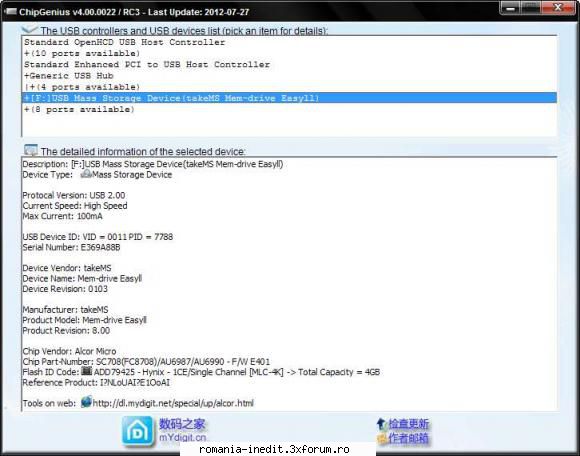Select the '(4 ports available)' row

tap(289, 87)
